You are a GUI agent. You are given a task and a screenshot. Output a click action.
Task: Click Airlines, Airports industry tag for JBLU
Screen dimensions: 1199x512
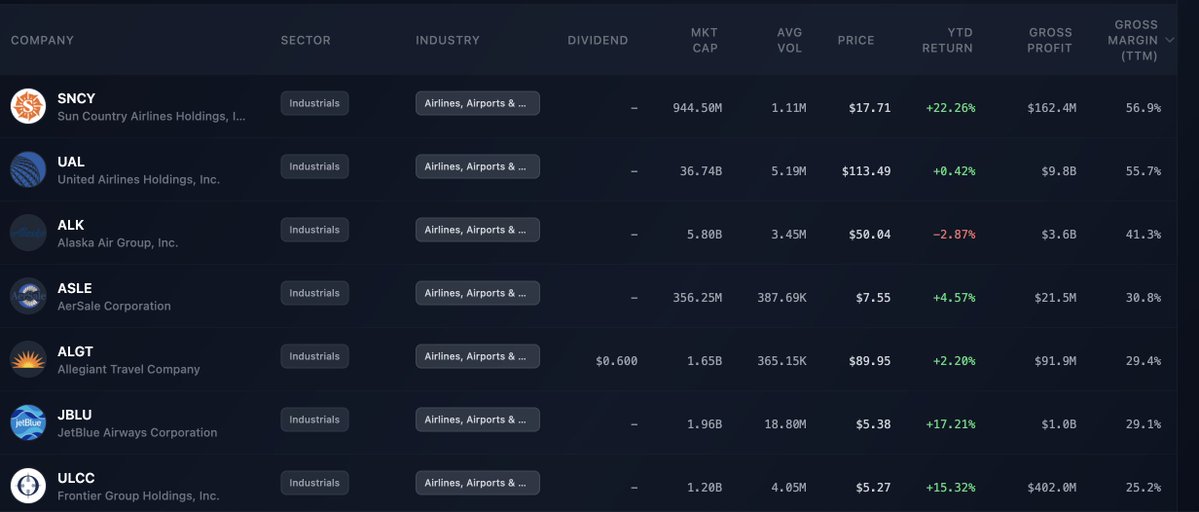click(477, 420)
